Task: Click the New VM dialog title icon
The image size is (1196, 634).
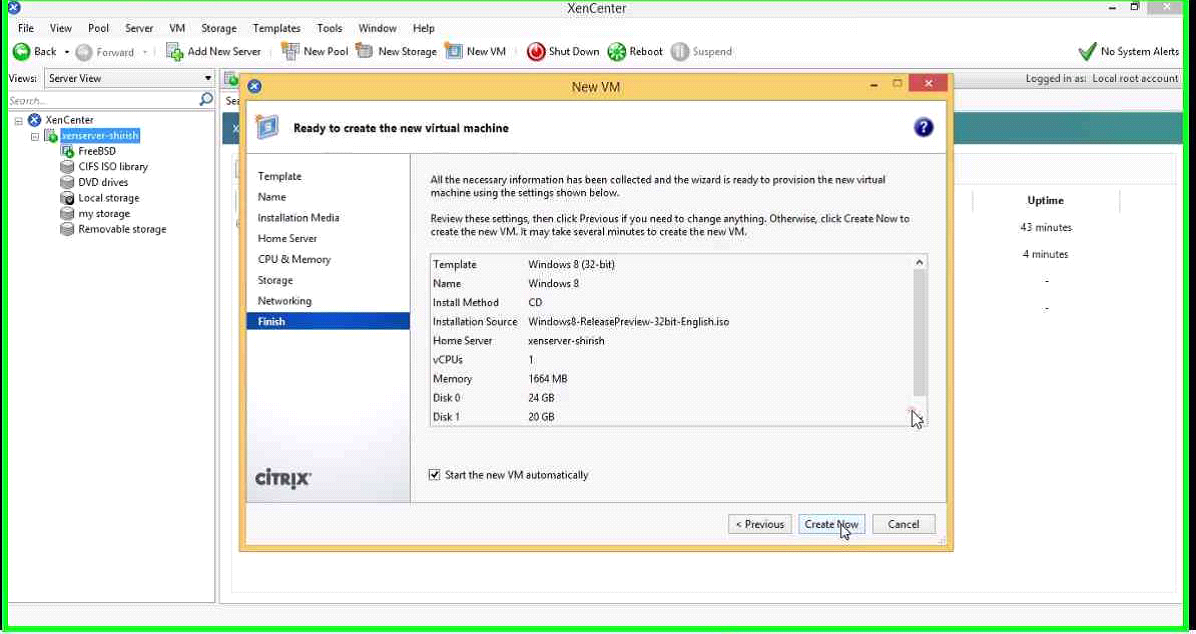Action: 255,86
